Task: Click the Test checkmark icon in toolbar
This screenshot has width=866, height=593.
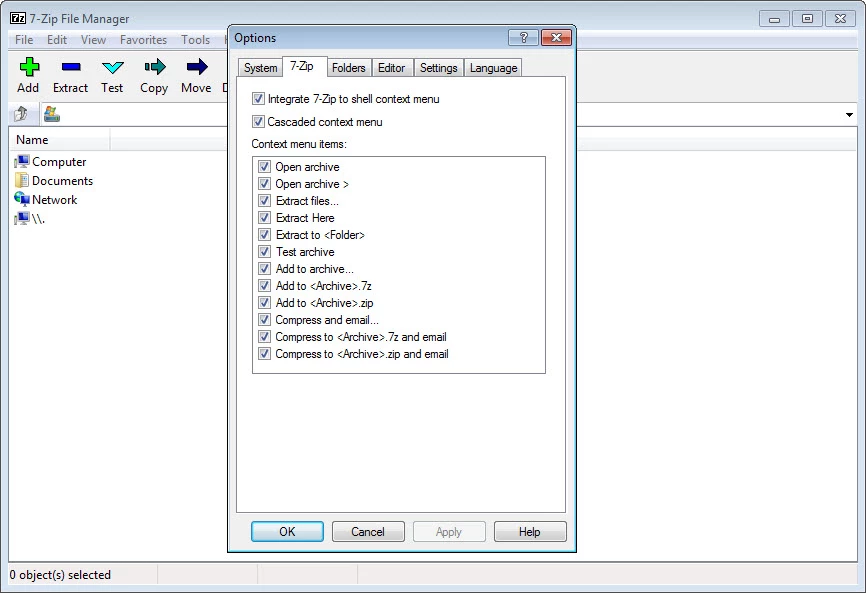Action: pos(112,67)
